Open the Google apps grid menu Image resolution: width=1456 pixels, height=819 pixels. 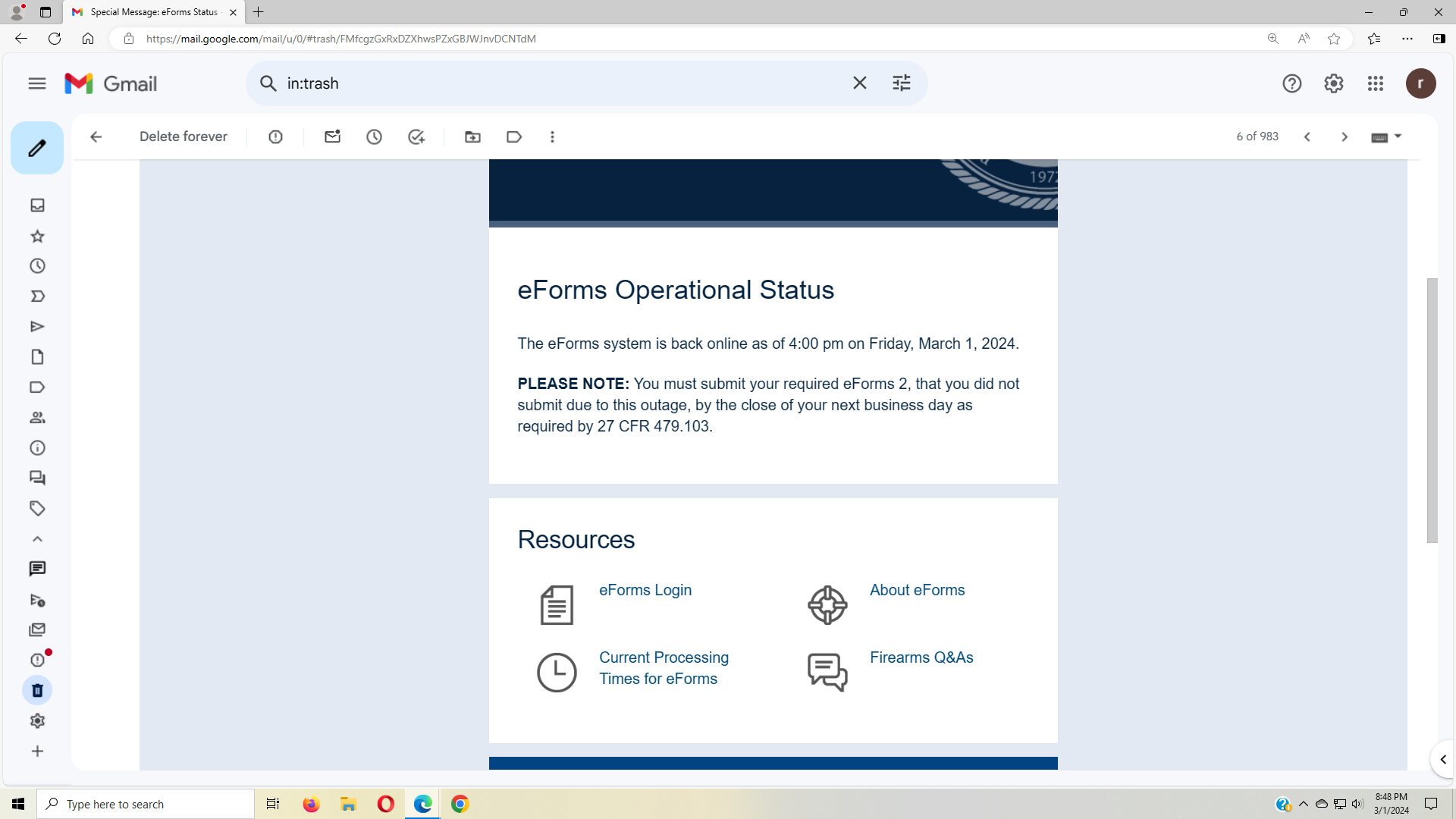1375,83
